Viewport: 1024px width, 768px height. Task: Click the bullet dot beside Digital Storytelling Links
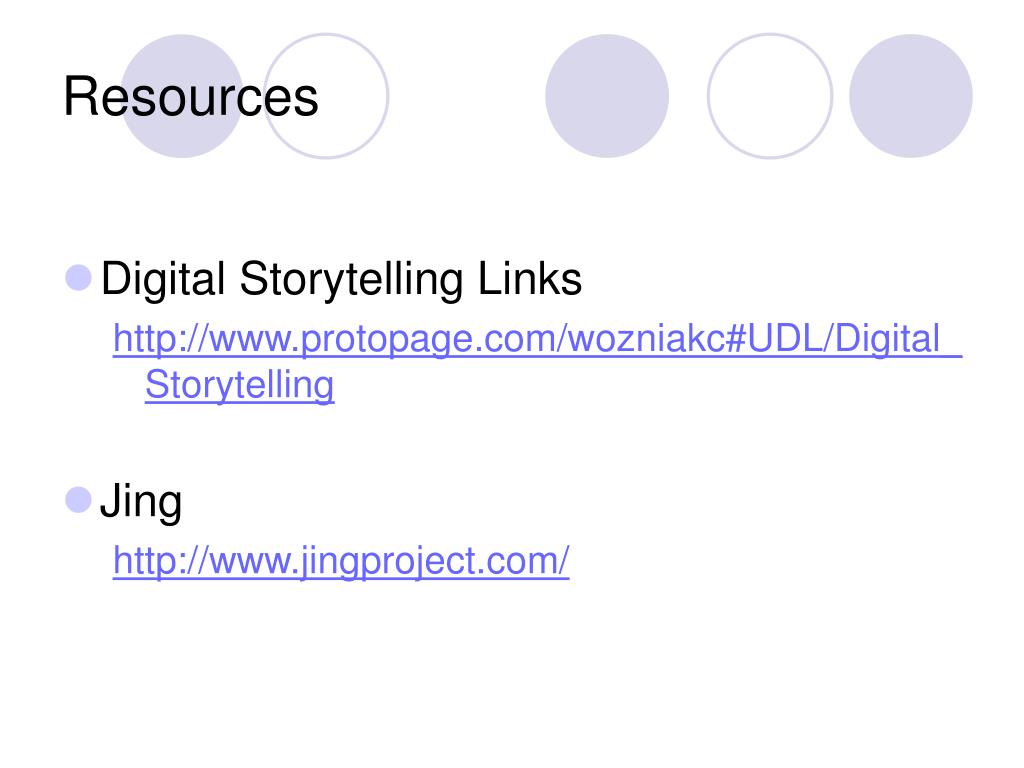(78, 278)
